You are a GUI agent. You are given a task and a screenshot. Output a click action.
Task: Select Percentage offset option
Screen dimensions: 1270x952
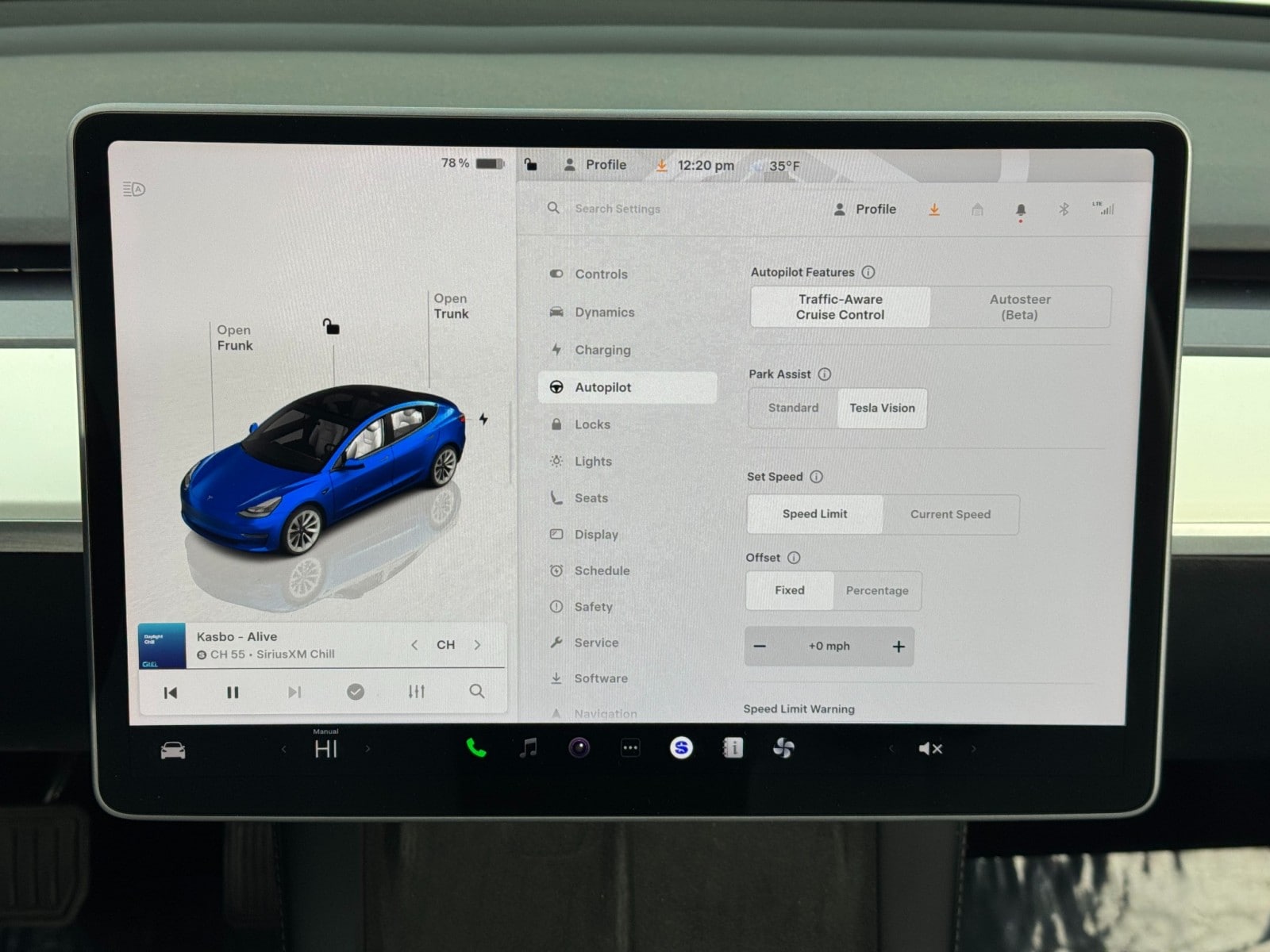tap(876, 591)
